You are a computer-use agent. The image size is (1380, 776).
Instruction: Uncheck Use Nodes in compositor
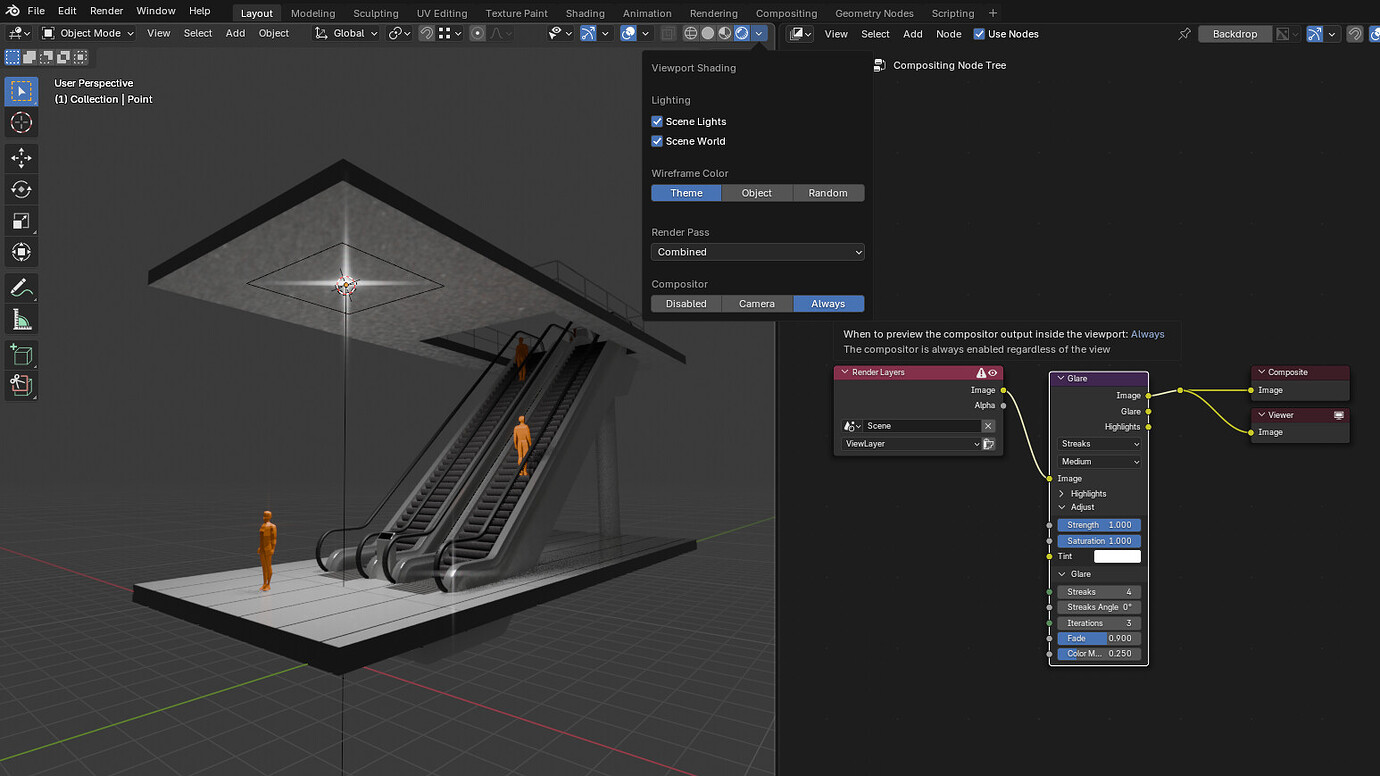click(x=979, y=34)
